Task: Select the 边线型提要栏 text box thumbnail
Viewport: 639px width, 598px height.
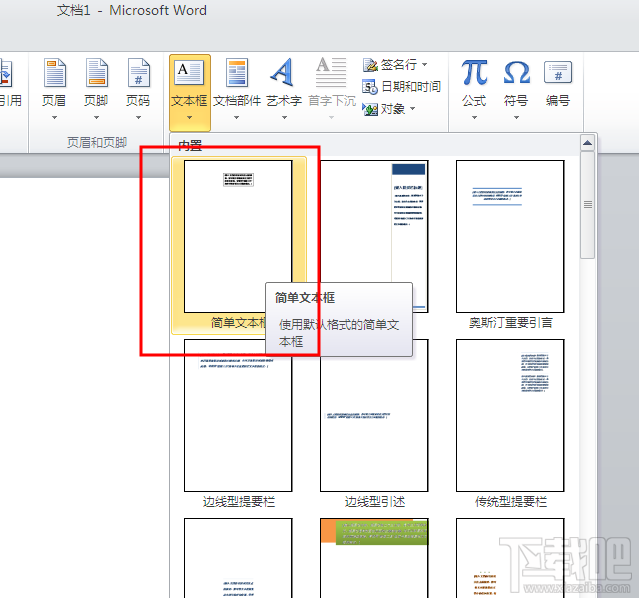Action: coord(238,415)
